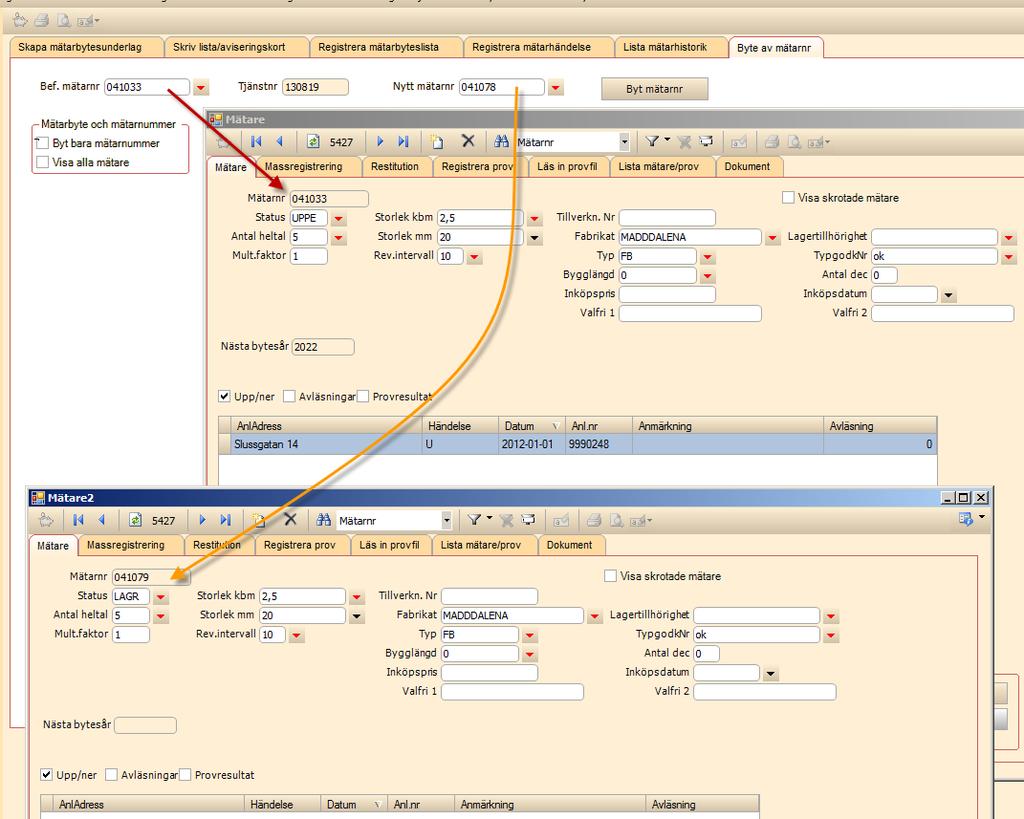
Task: Click binoculars search icon in Mätare2 window
Action: (324, 520)
